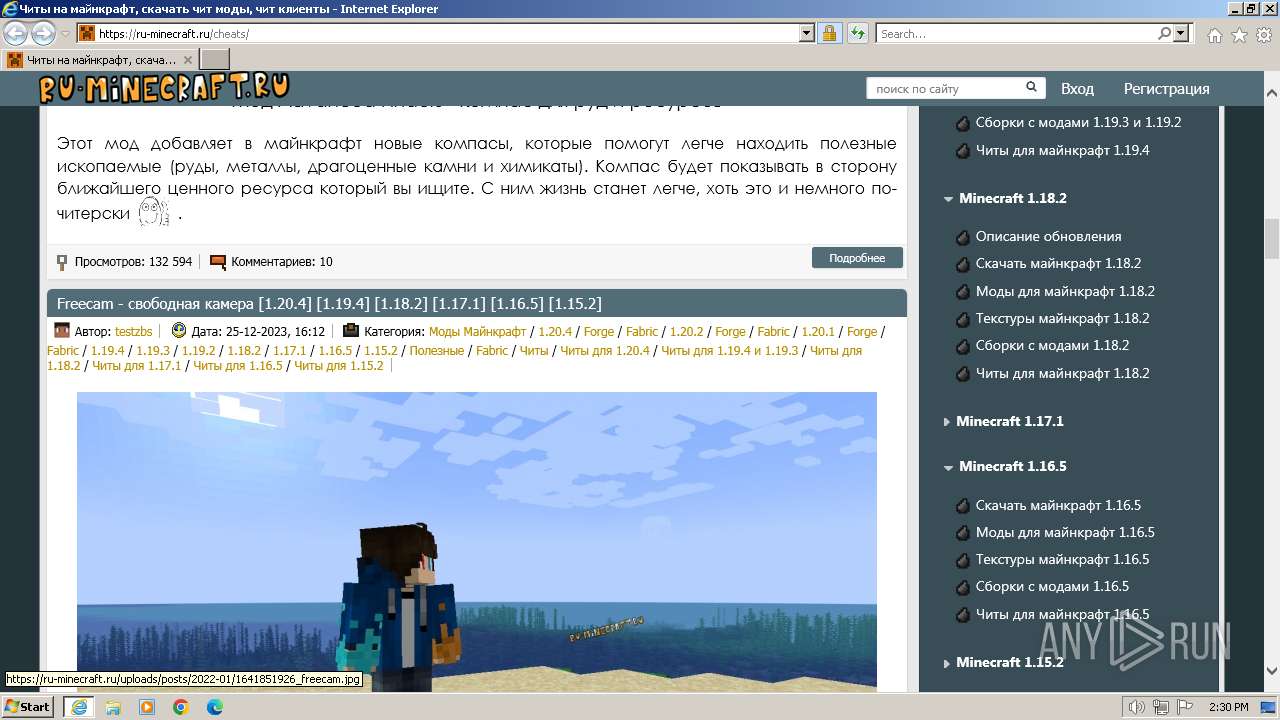1280x720 pixels.
Task: Open a new blank tab
Action: (215, 60)
